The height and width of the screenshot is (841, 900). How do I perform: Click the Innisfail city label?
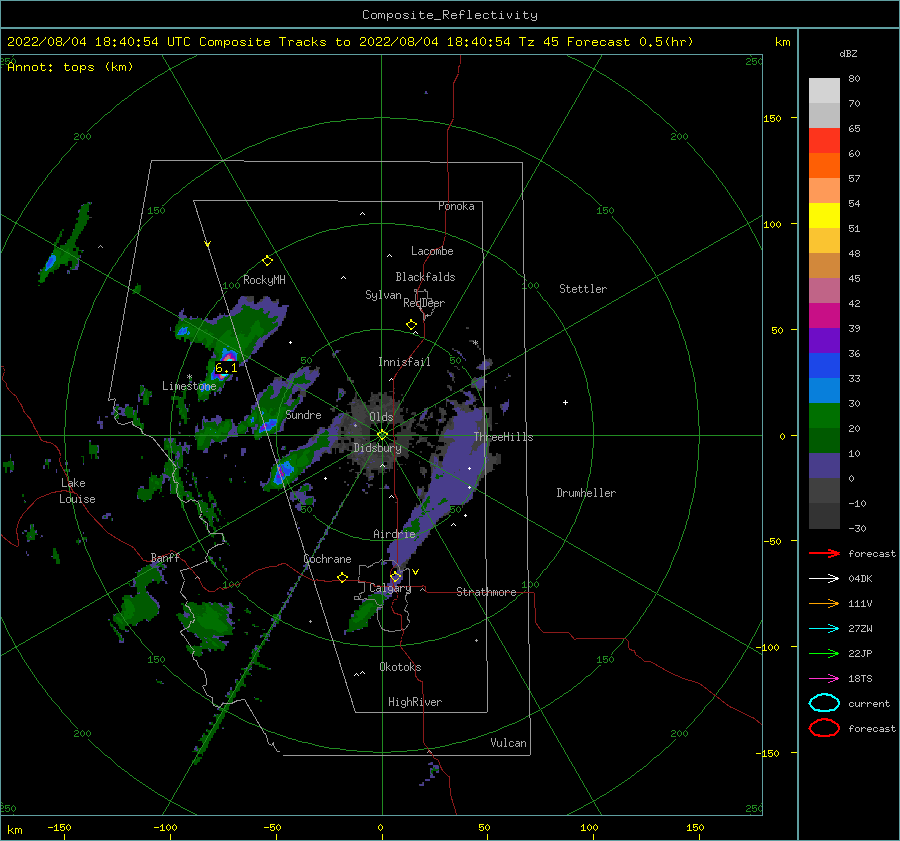[x=404, y=362]
